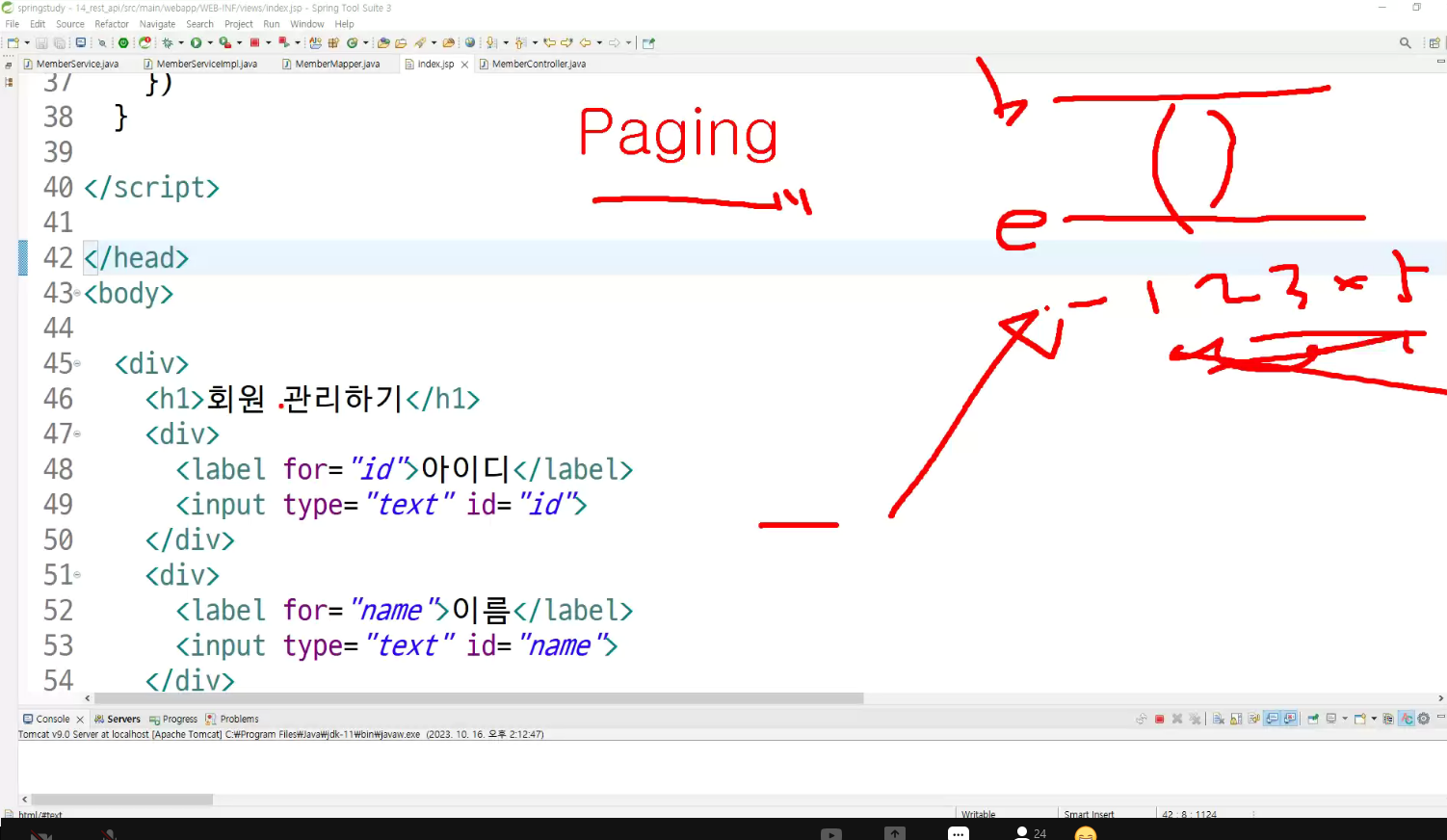The height and width of the screenshot is (840, 1447).
Task: Switch to the MemberController.java tab
Action: [x=533, y=64]
